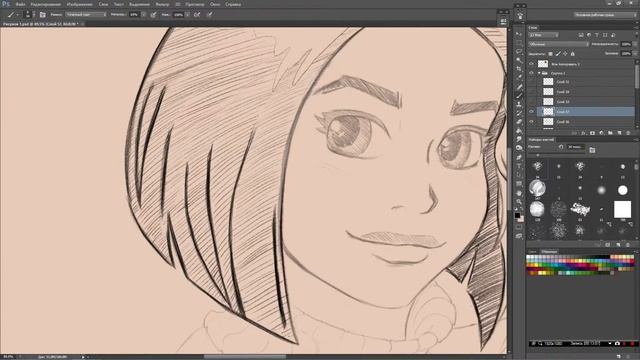Hide the highlighted Слой 57 layer
The width and height of the screenshot is (640, 360).
pos(531,111)
